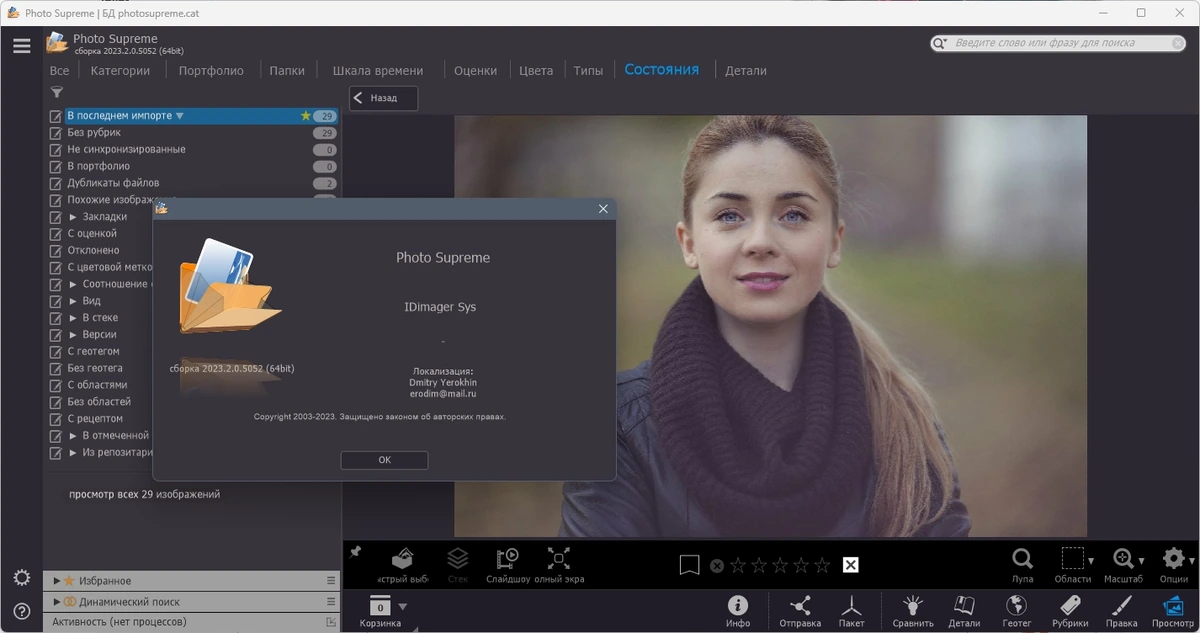
Task: Select the Правка edit brush icon
Action: [x=1121, y=611]
